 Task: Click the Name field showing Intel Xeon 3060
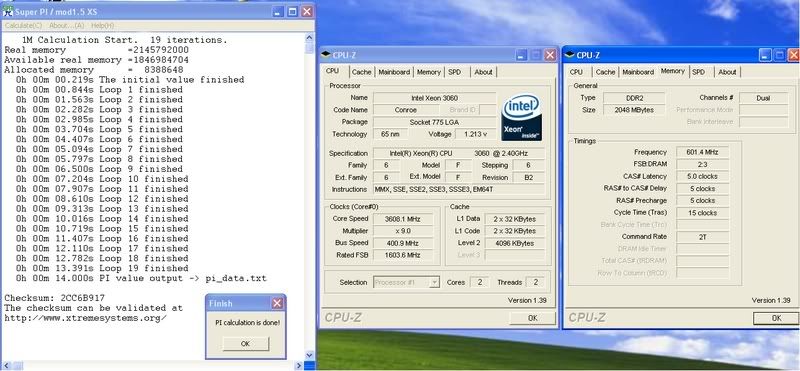pos(434,97)
